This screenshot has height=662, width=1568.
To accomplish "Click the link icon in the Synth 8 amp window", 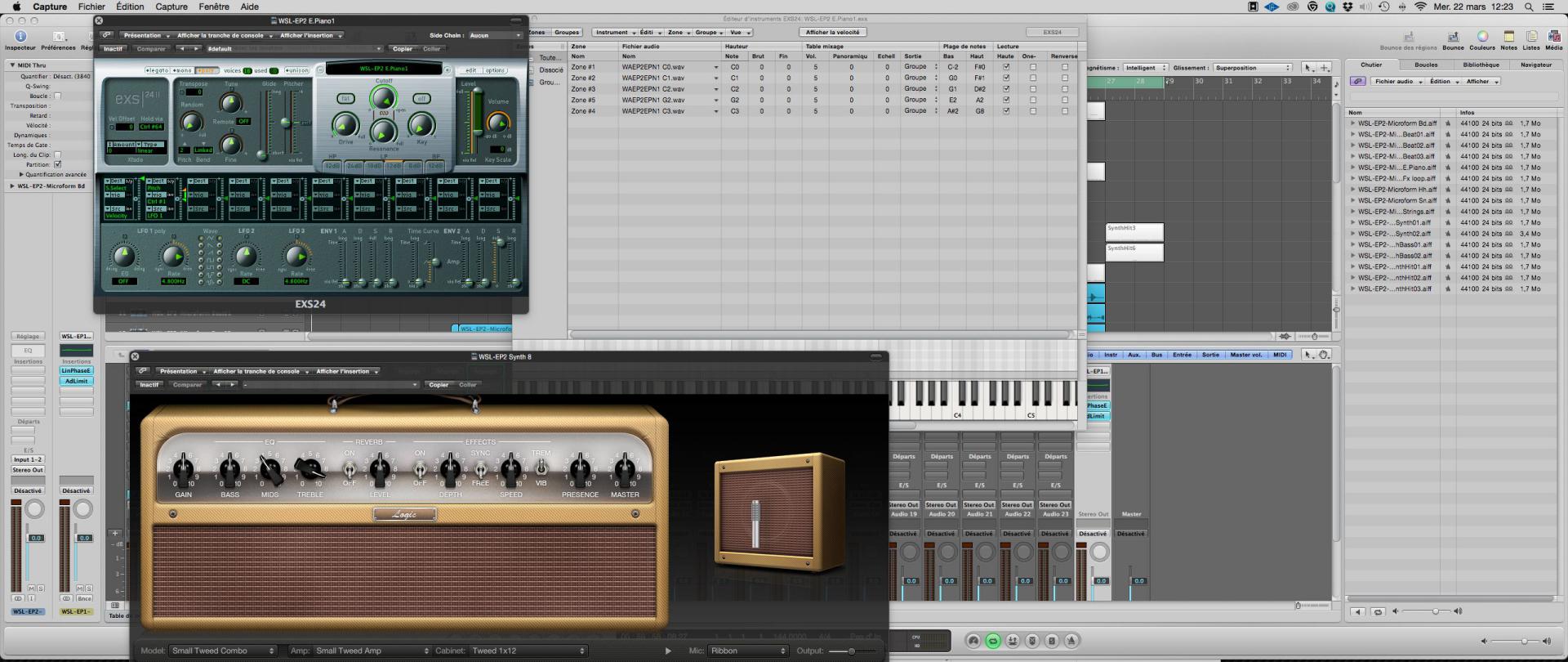I will [143, 371].
